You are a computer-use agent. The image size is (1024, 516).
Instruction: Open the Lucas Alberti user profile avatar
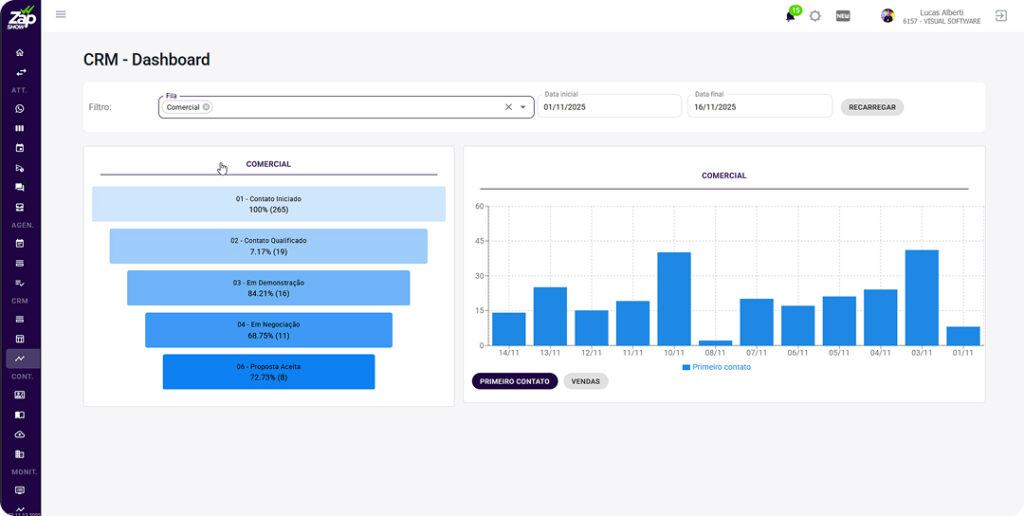tap(887, 16)
